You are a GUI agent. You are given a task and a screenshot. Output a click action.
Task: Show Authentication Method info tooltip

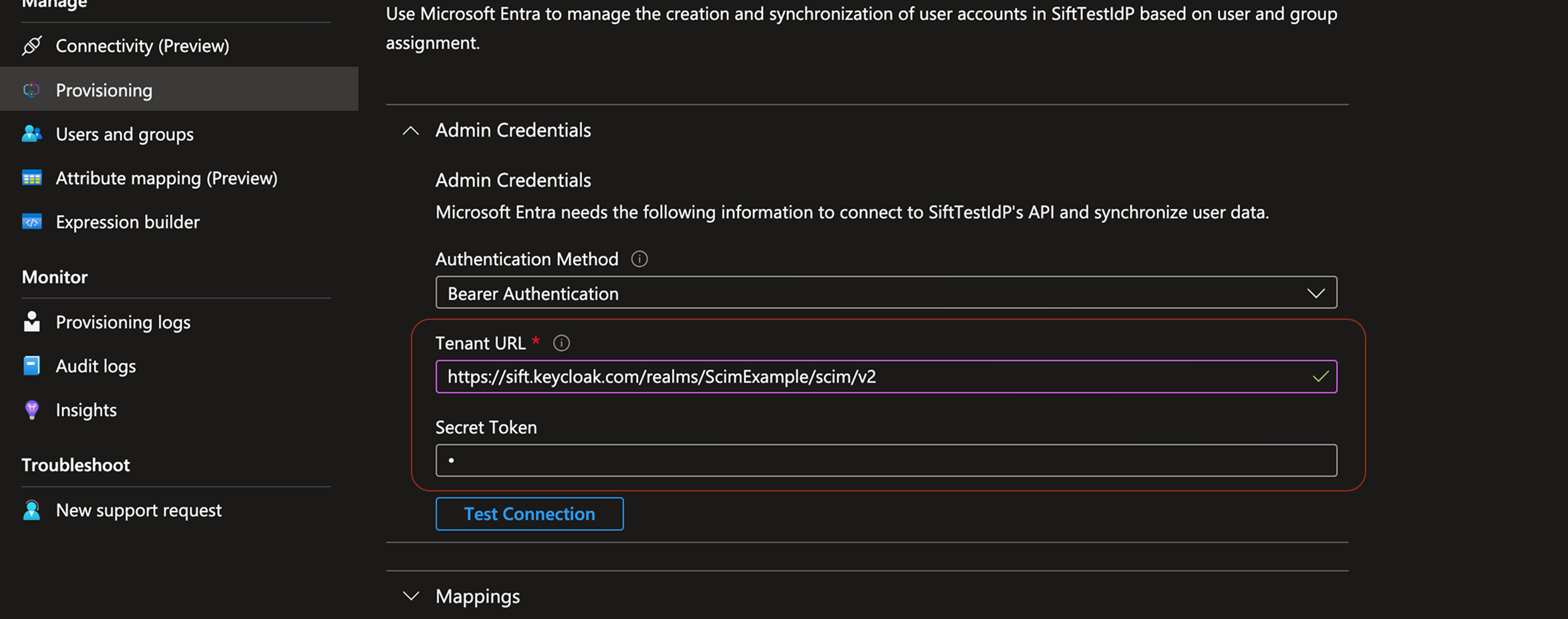[x=639, y=259]
